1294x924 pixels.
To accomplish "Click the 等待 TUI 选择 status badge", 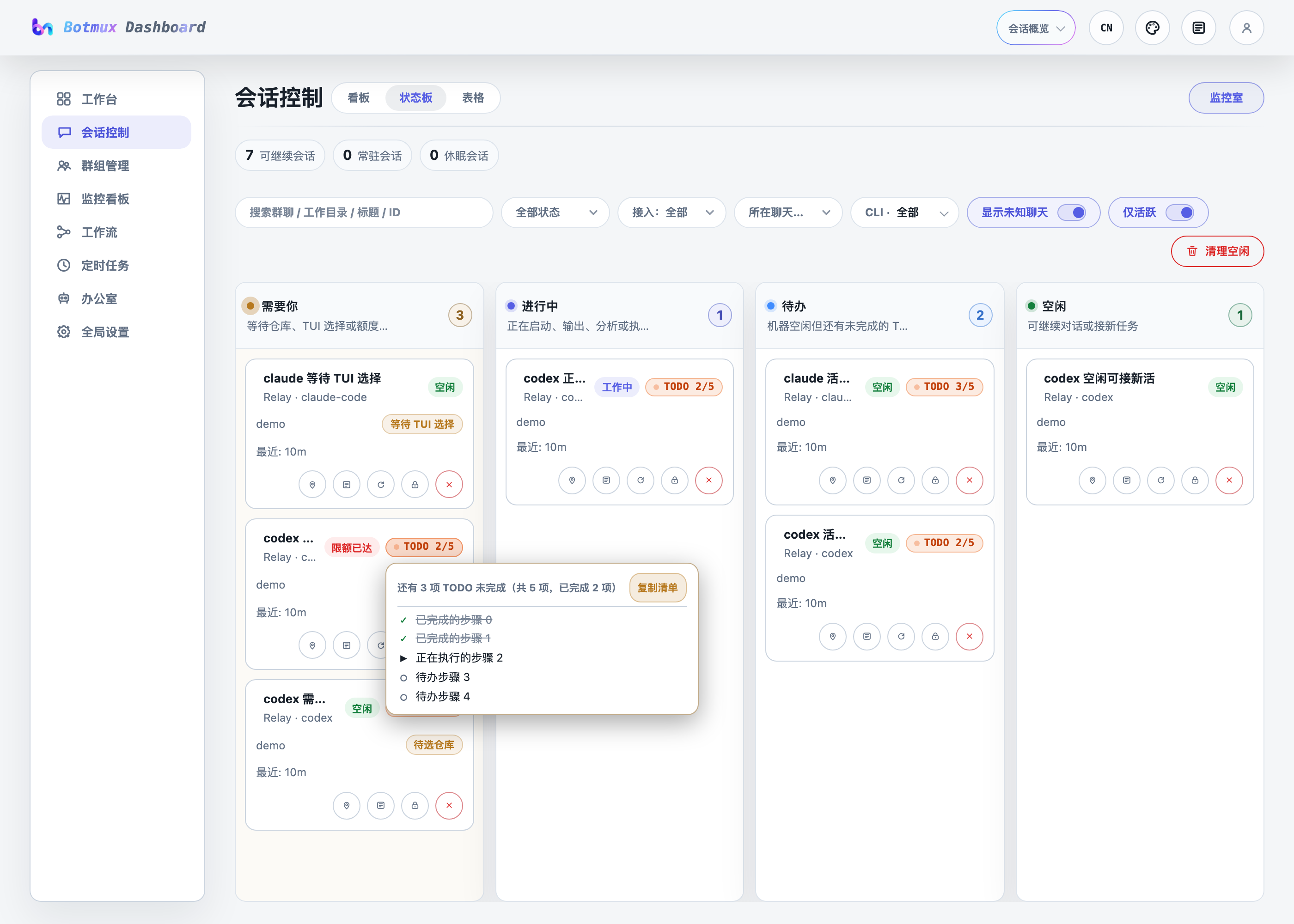I will (422, 424).
